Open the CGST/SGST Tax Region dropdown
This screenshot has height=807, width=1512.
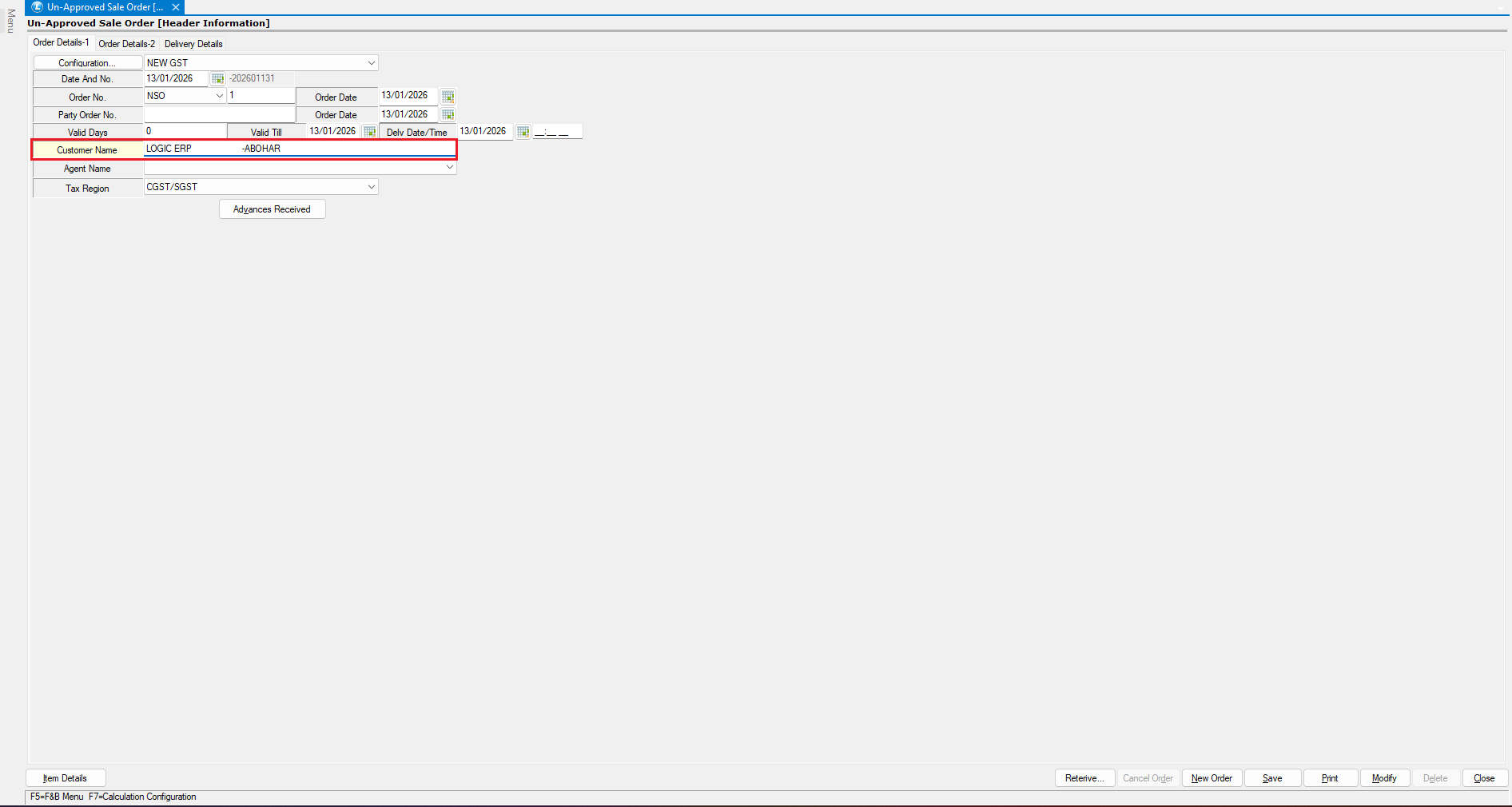pyautogui.click(x=371, y=187)
